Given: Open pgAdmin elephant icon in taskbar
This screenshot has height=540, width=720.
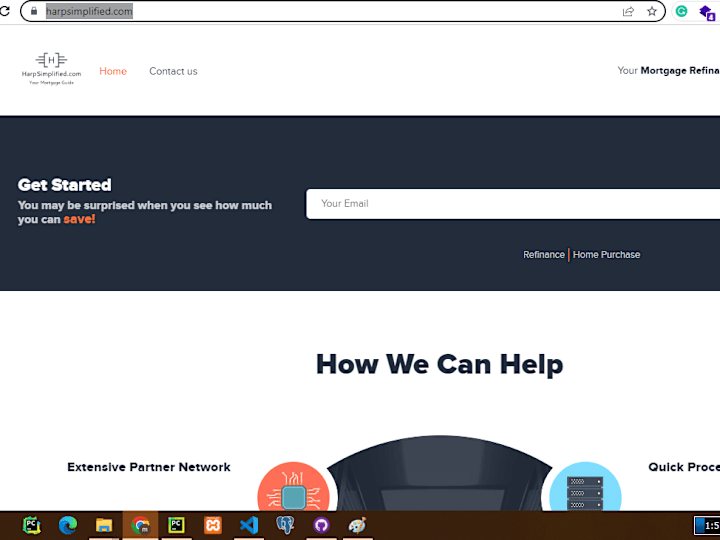Looking at the screenshot, I should pyautogui.click(x=285, y=525).
